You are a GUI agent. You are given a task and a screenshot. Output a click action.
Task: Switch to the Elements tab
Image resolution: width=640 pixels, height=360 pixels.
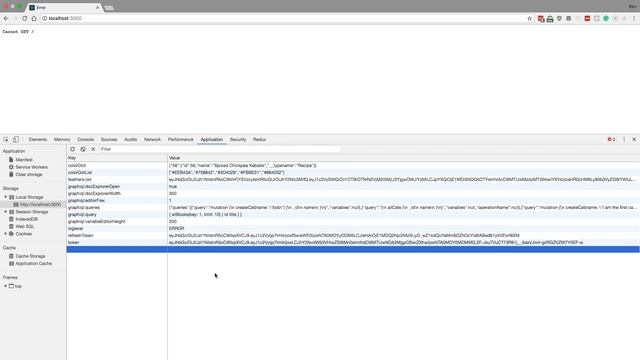coord(38,140)
